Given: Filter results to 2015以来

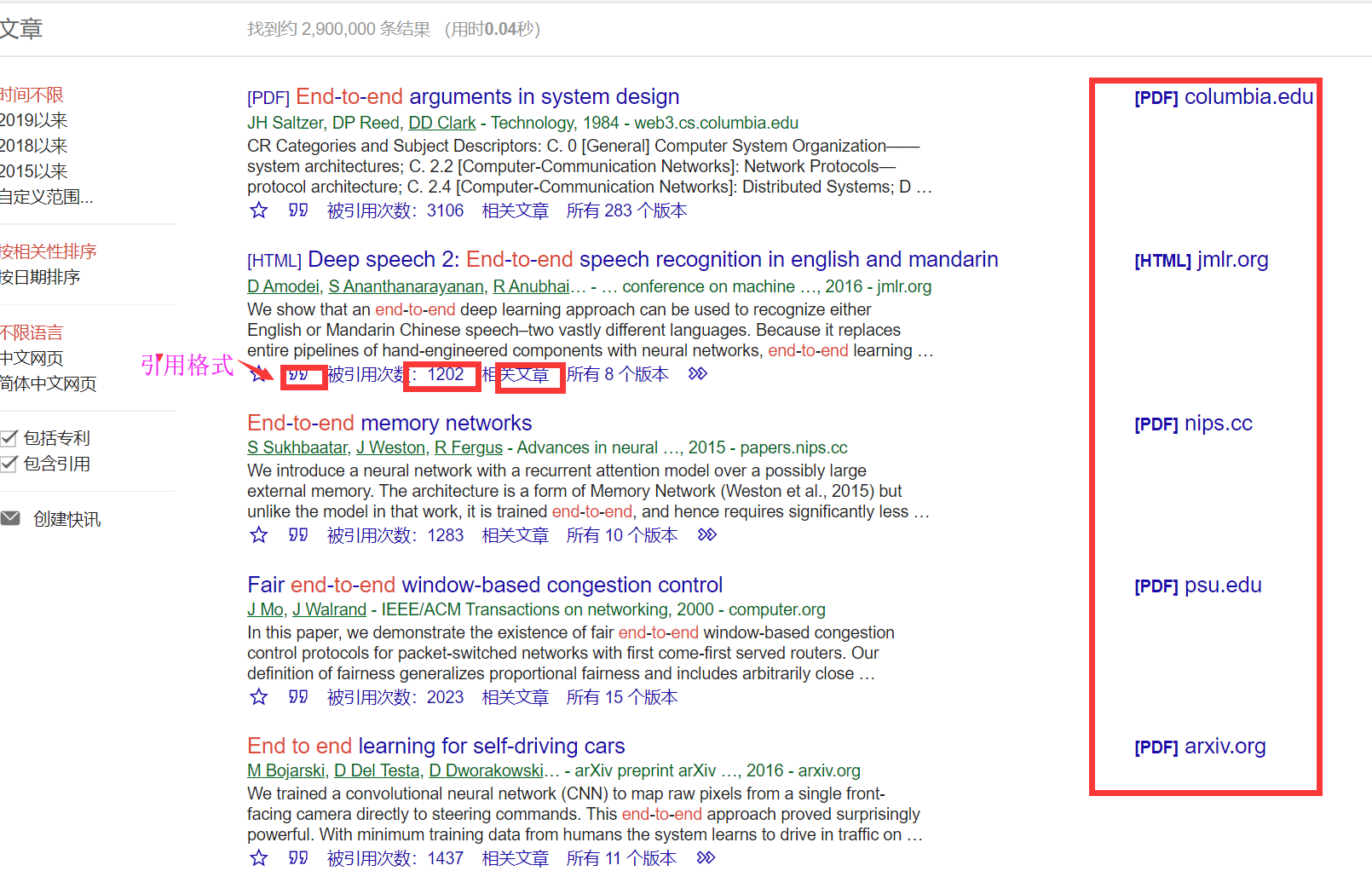Looking at the screenshot, I should pos(33,171).
